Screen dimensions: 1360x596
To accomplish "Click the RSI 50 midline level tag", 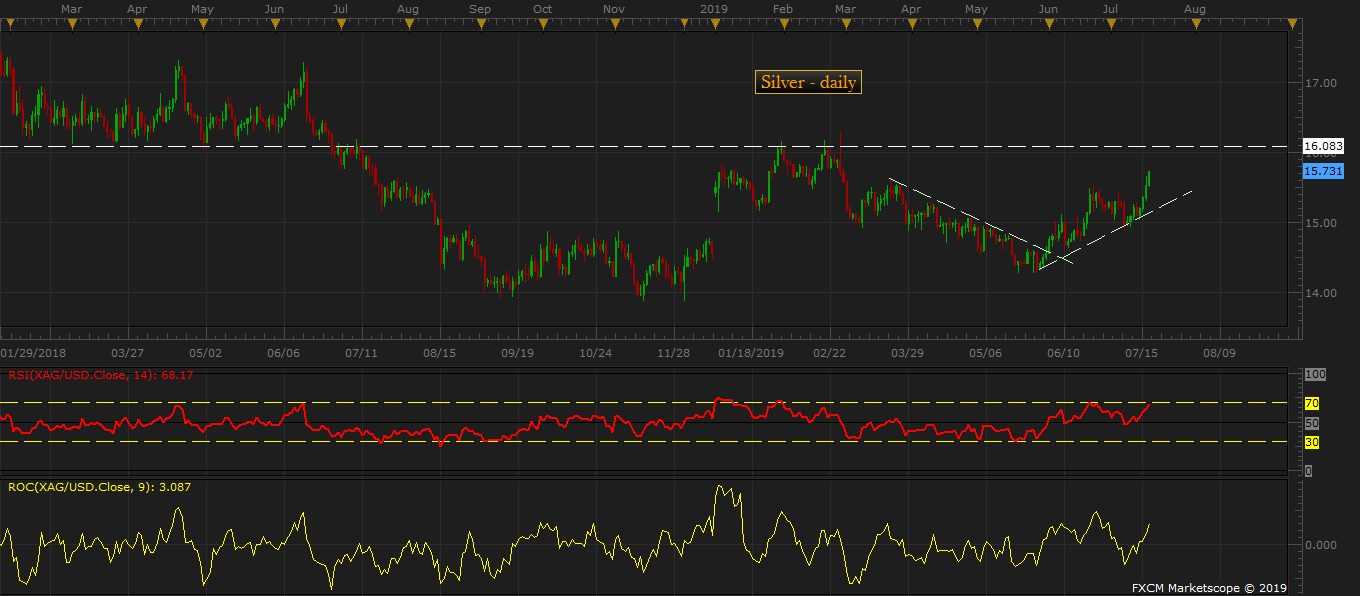I will tap(1312, 423).
